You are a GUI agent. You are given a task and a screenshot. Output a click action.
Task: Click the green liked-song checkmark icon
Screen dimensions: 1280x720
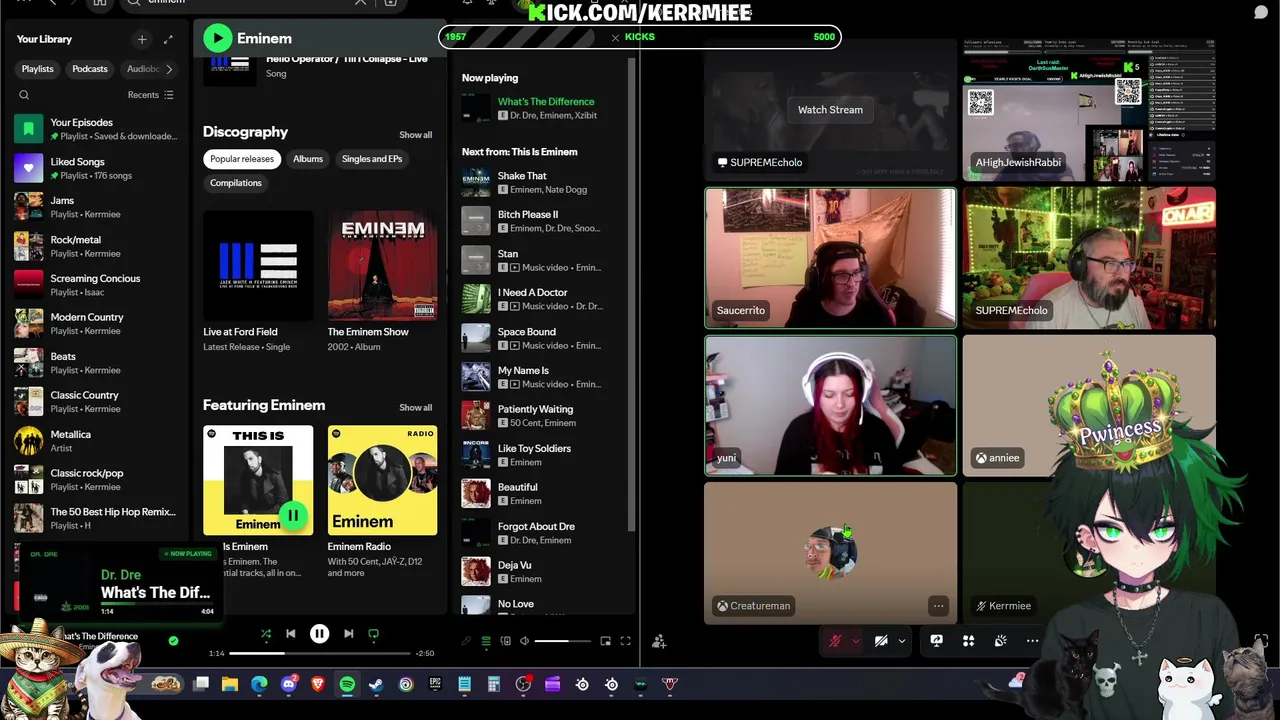click(173, 641)
